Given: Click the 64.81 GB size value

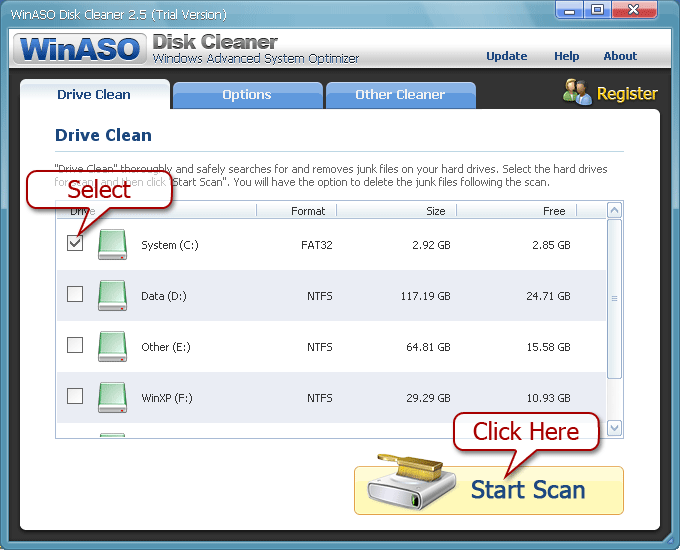Looking at the screenshot, I should pos(428,347).
